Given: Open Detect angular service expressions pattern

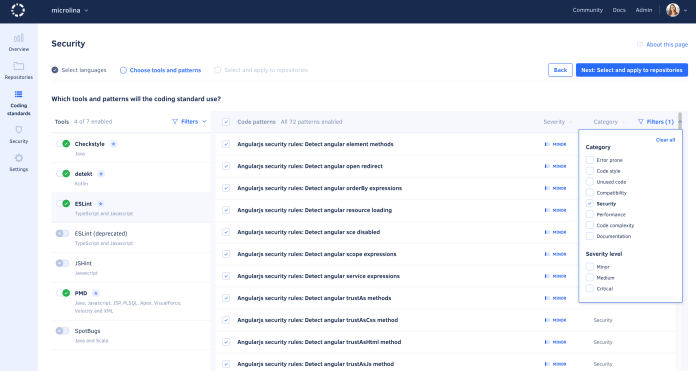Looking at the screenshot, I should (x=318, y=276).
